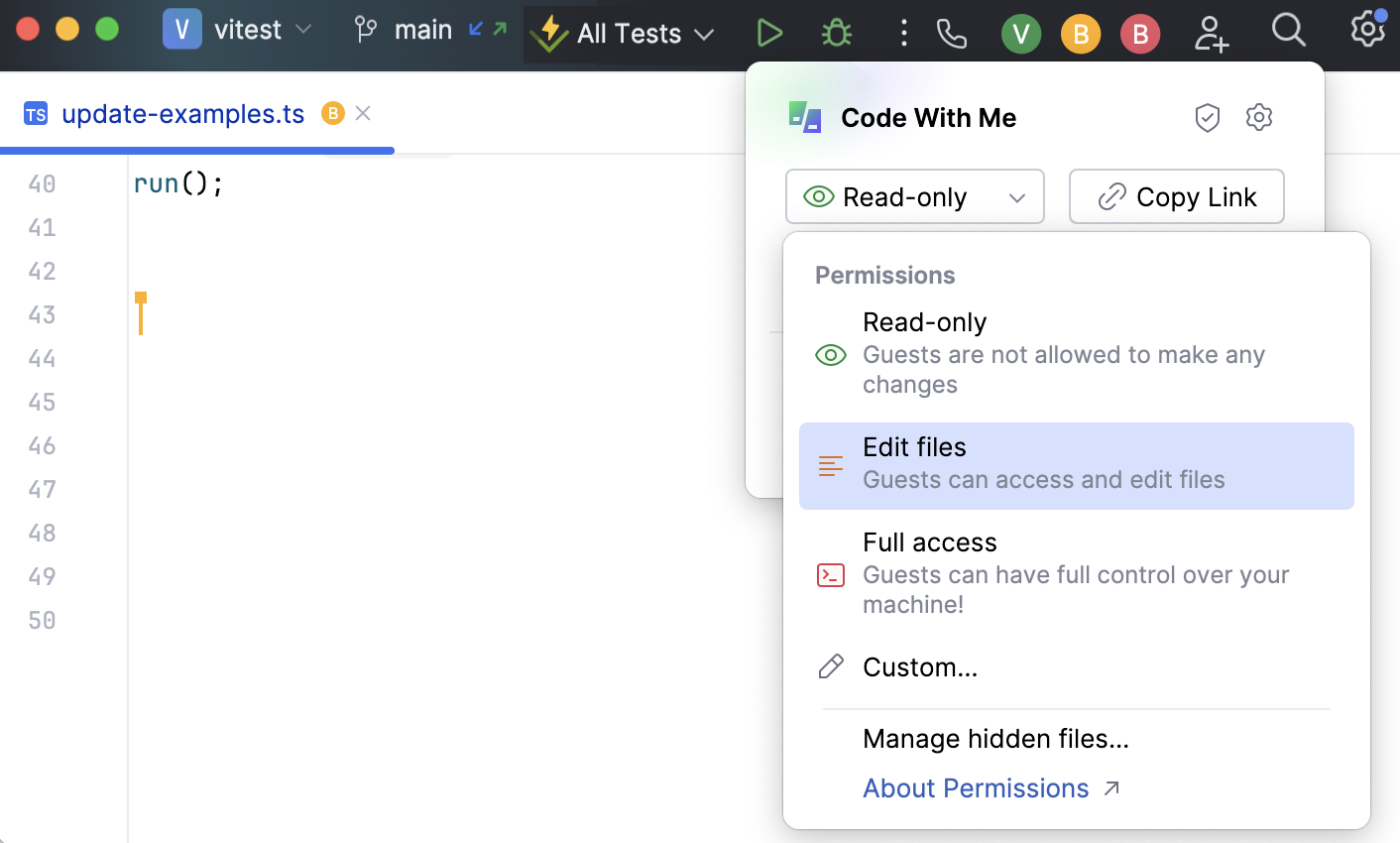This screenshot has width=1400, height=843.
Task: Start a call in Code With Me
Action: click(952, 33)
